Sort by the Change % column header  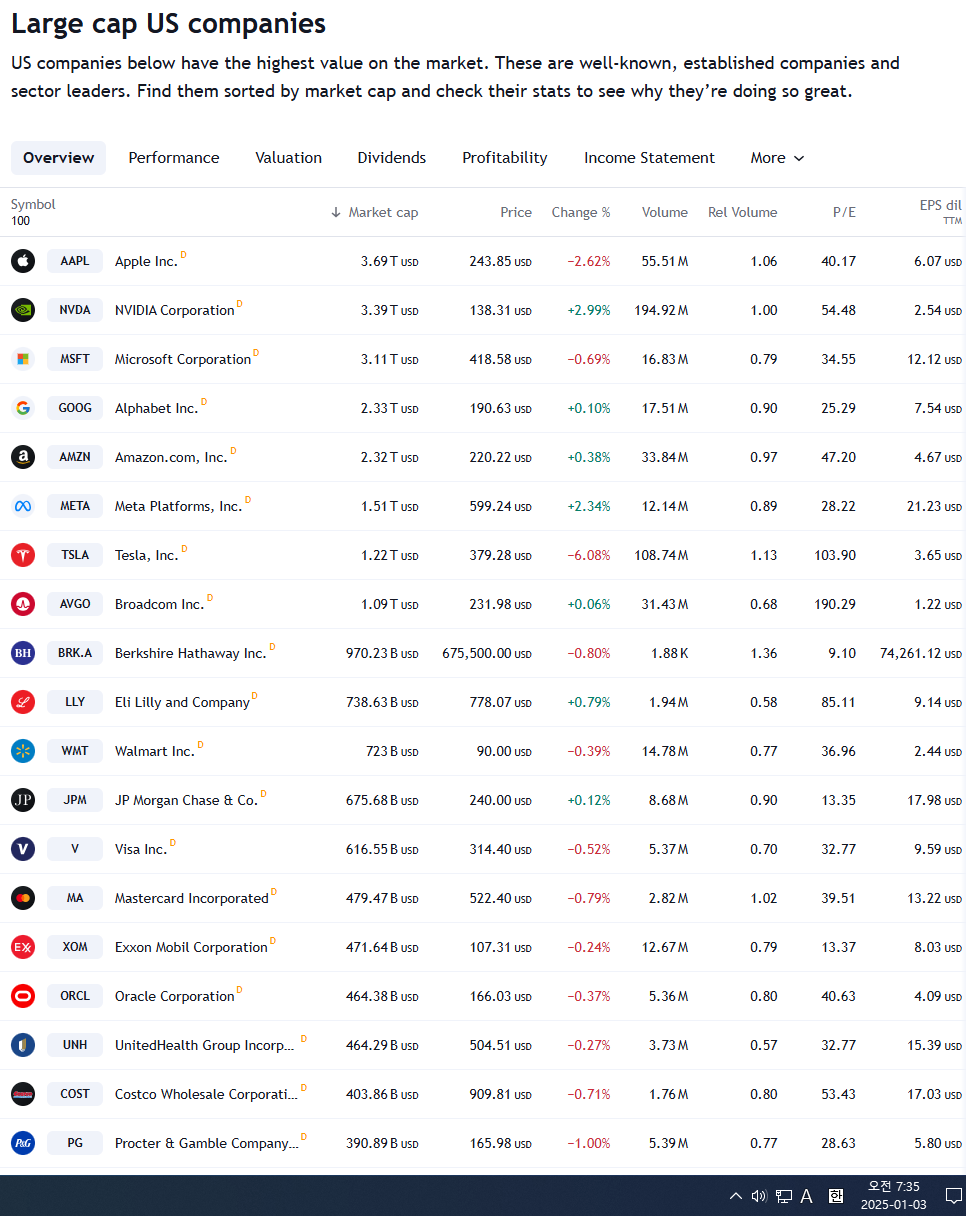click(581, 212)
